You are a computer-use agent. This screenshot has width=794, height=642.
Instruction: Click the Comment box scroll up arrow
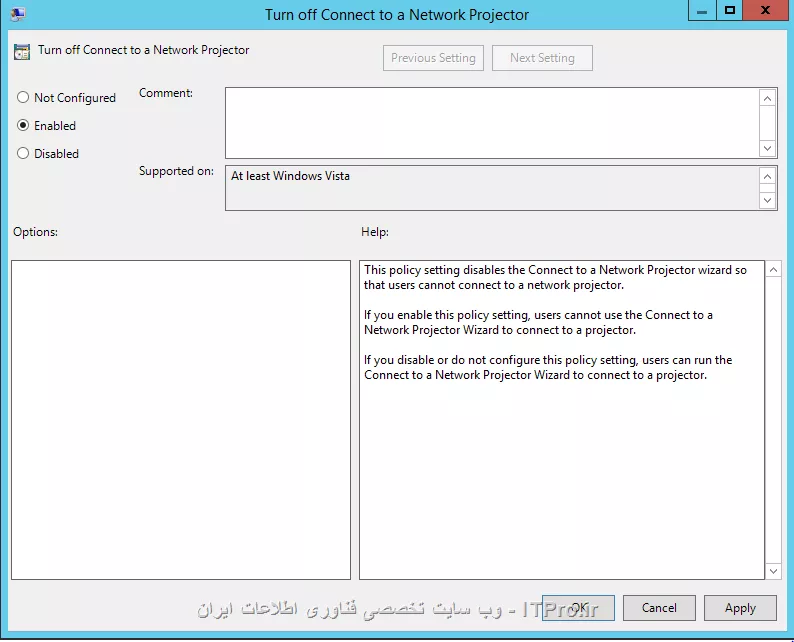click(x=768, y=98)
